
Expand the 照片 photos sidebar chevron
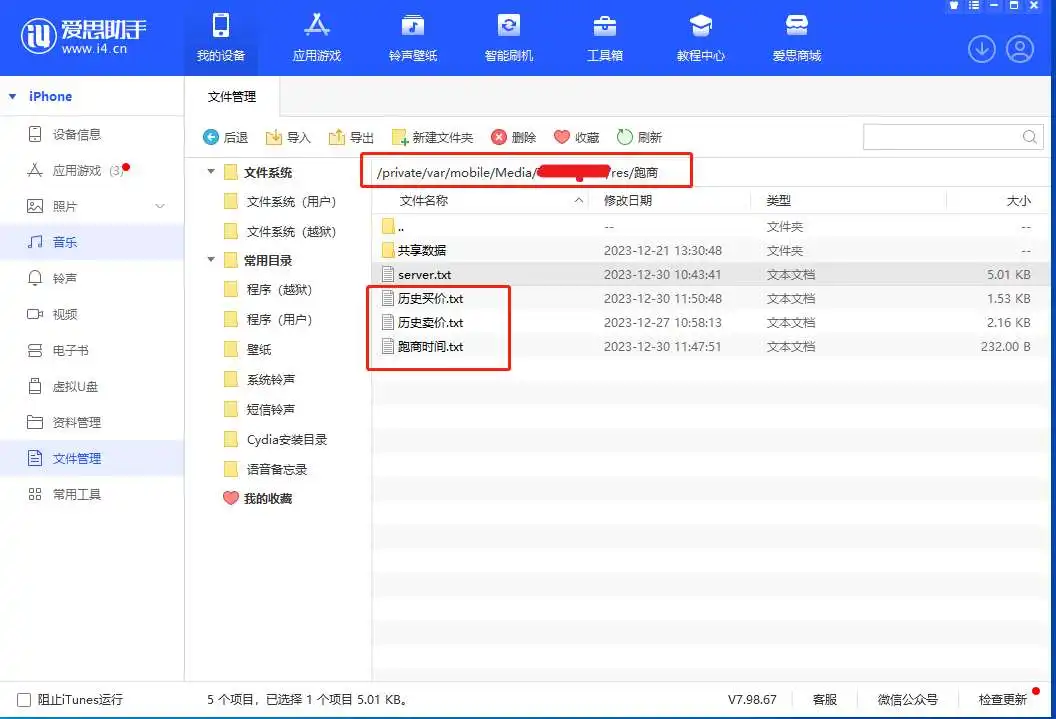click(x=160, y=206)
